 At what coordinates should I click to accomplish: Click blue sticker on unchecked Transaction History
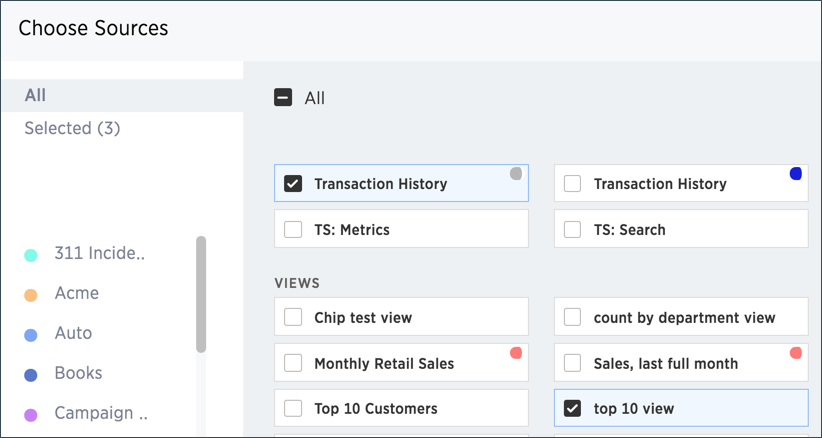(796, 173)
